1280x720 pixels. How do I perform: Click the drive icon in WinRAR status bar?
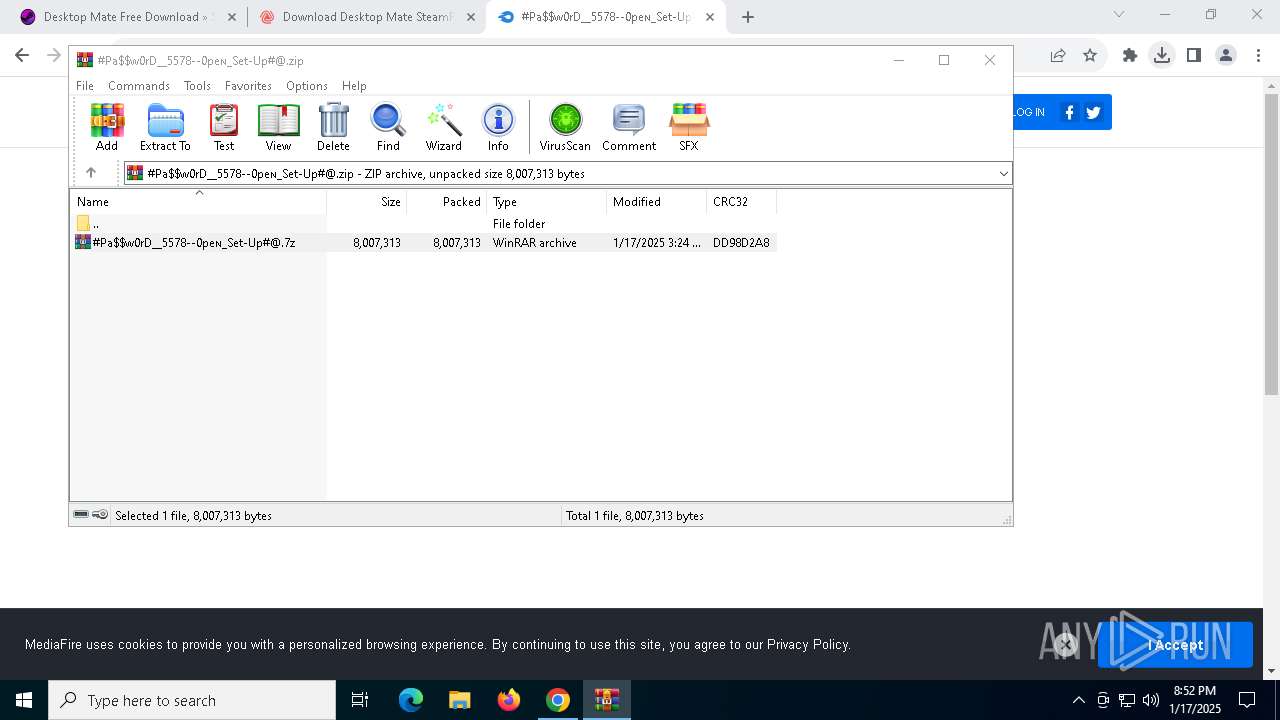point(81,515)
